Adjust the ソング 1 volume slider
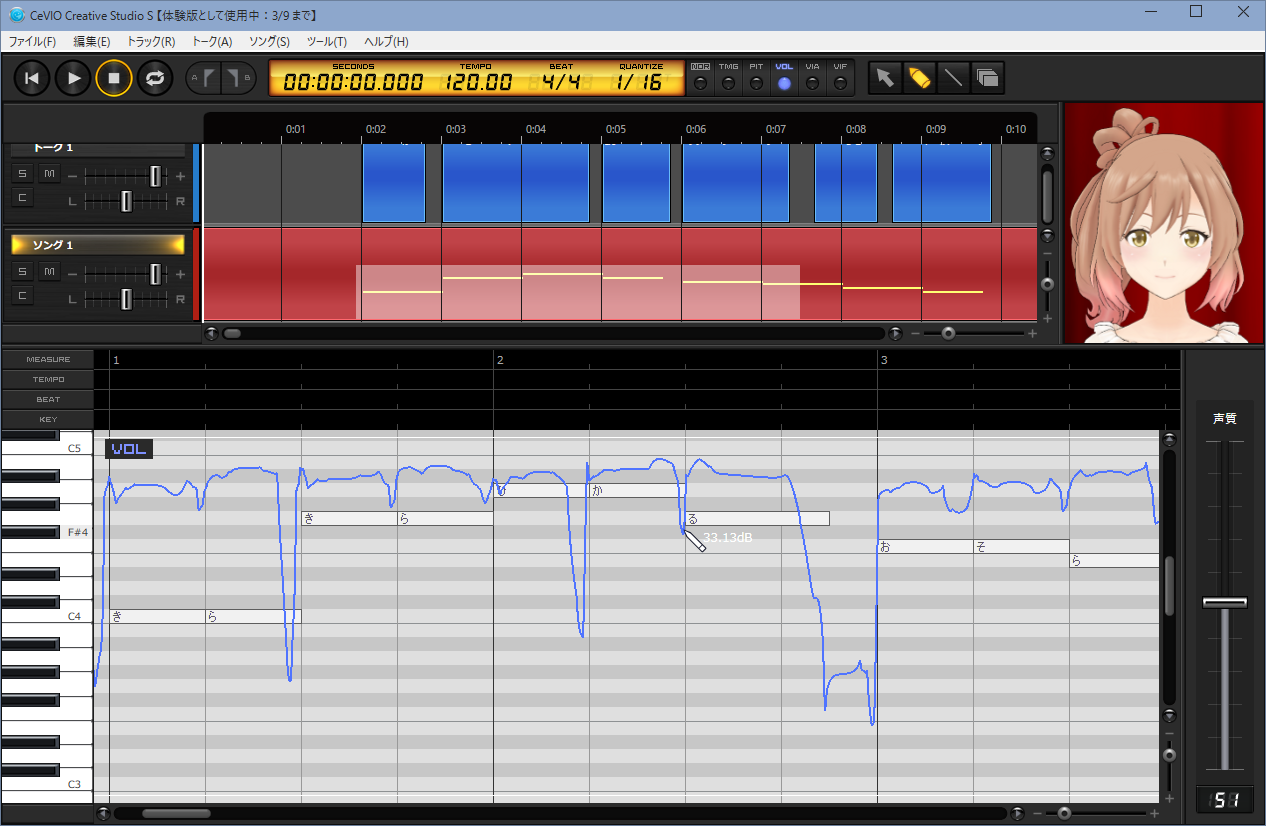This screenshot has height=826, width=1266. click(155, 274)
